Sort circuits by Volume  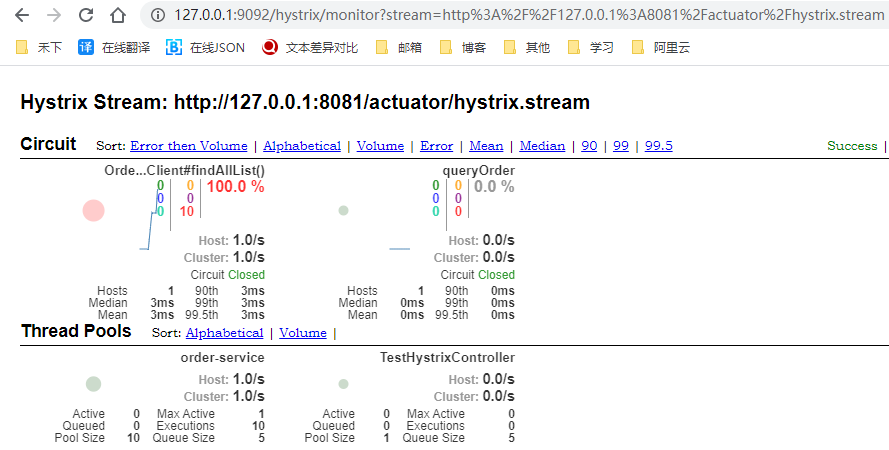click(x=380, y=146)
